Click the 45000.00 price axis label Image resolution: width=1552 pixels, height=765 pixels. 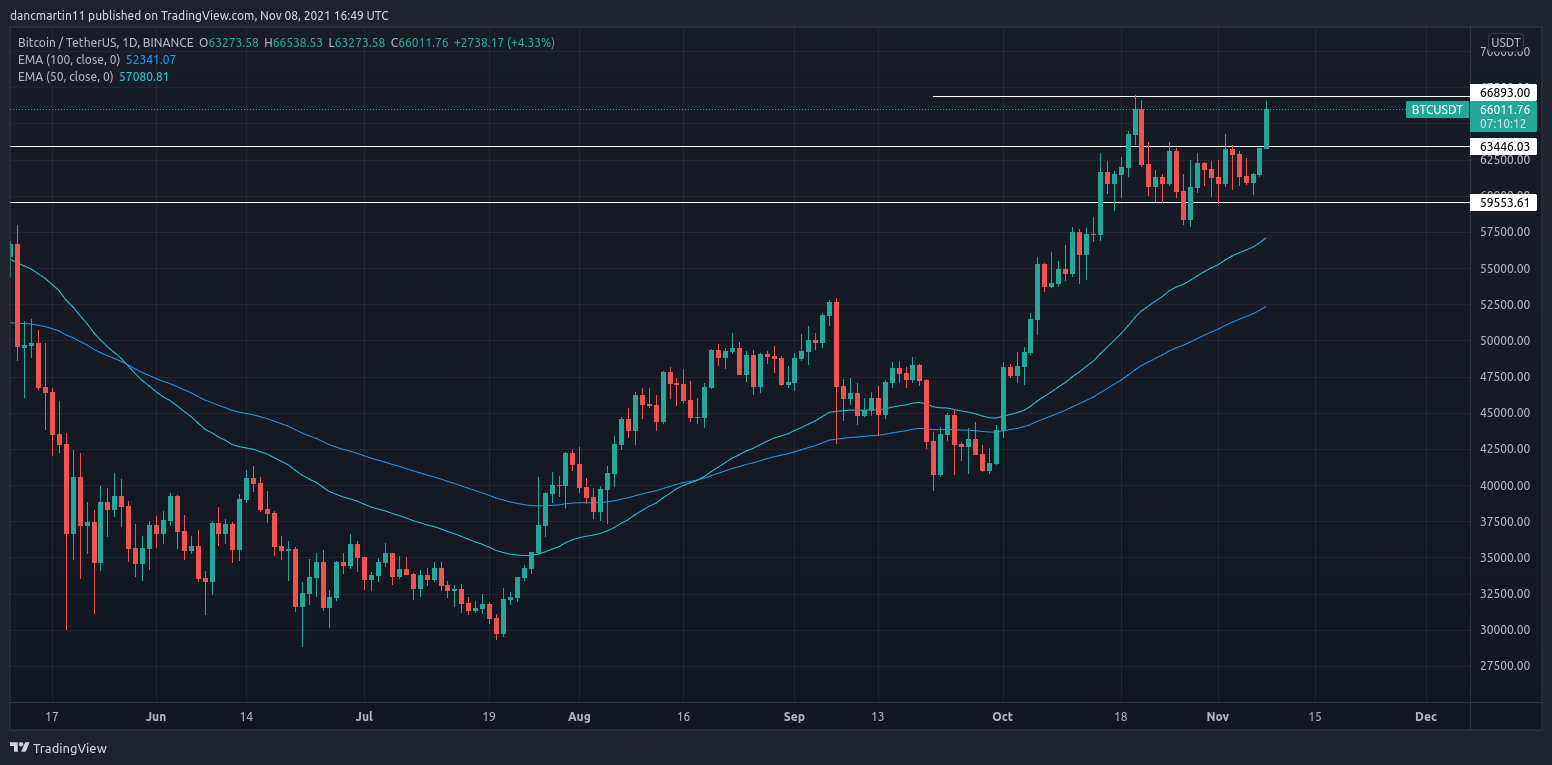[x=1505, y=413]
